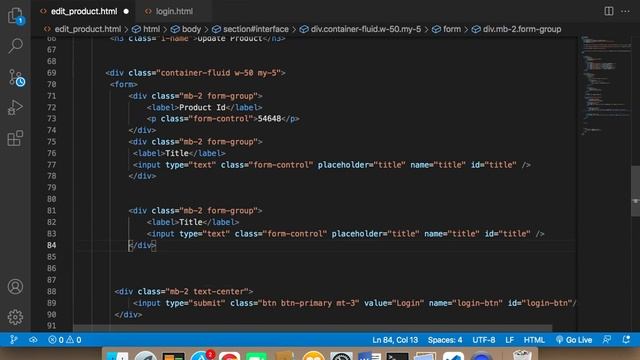Click line number 69 in the gutter
This screenshot has height=360, width=640.
51,73
